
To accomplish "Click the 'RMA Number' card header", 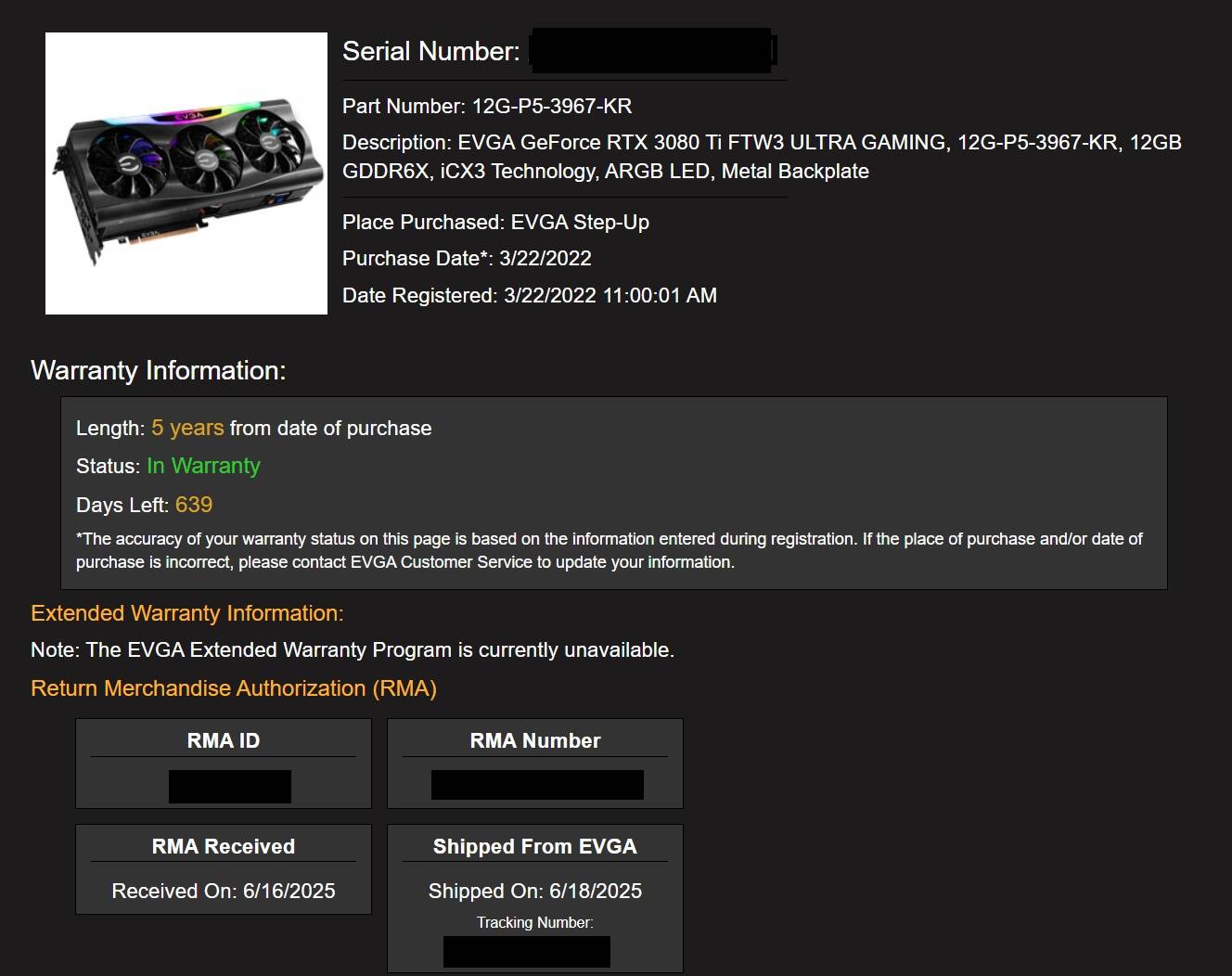I will [x=535, y=740].
